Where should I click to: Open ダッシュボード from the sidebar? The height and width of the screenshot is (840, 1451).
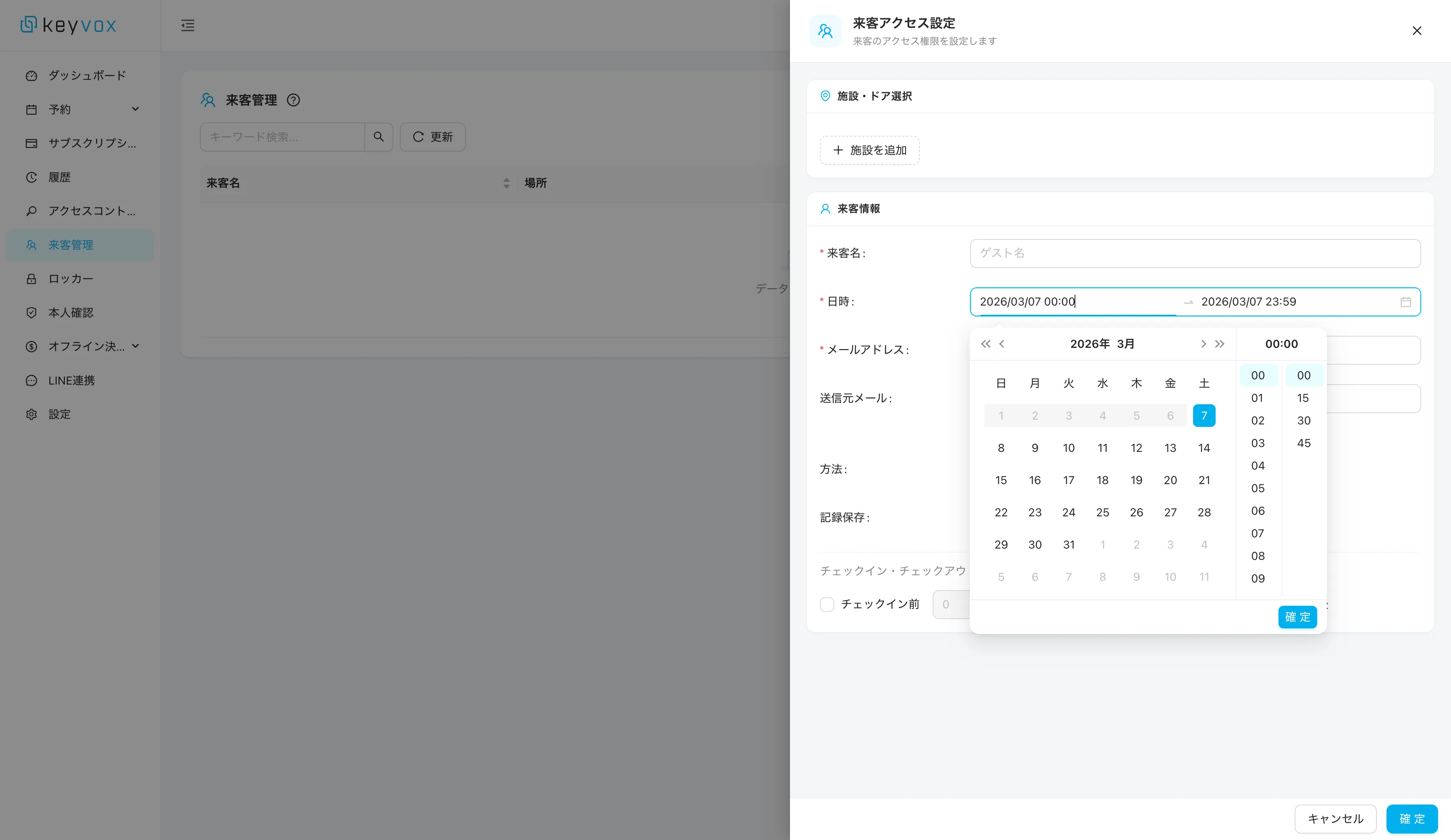[x=86, y=75]
